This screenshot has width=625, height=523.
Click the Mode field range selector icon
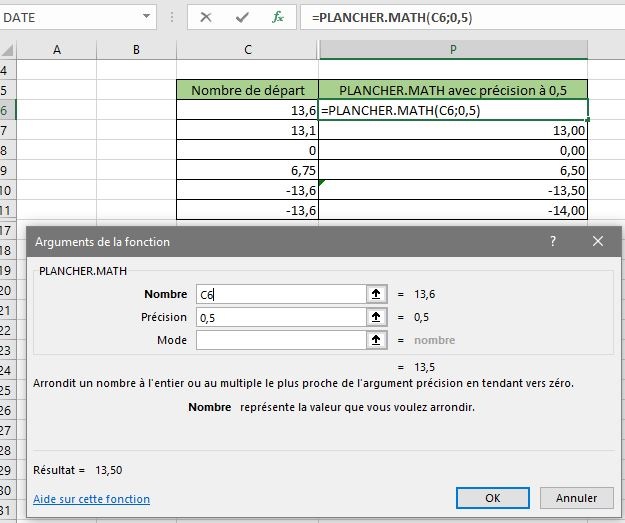click(376, 340)
